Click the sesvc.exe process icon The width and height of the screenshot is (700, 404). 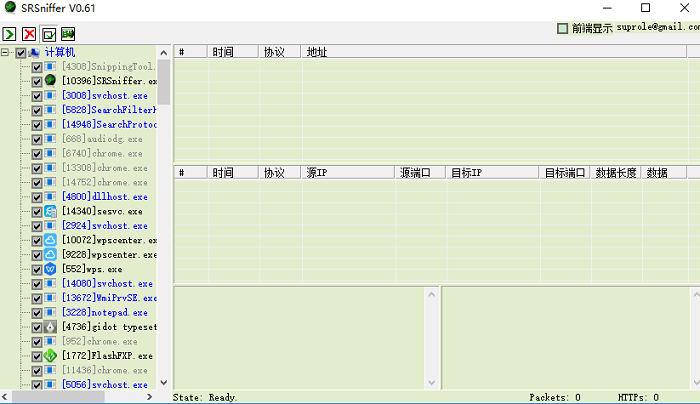click(x=50, y=211)
